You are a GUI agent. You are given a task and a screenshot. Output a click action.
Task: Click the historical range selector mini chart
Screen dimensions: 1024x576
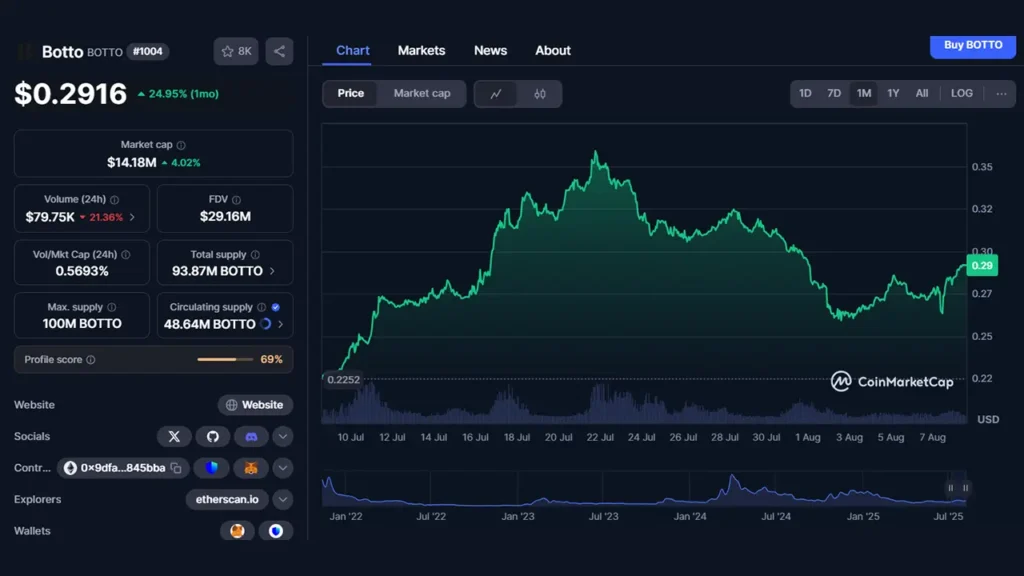(644, 490)
